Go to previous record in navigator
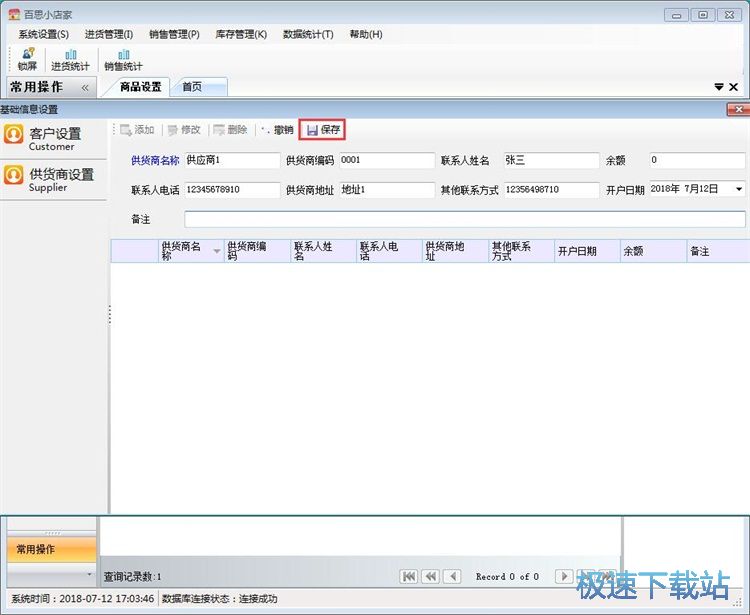 click(x=452, y=577)
